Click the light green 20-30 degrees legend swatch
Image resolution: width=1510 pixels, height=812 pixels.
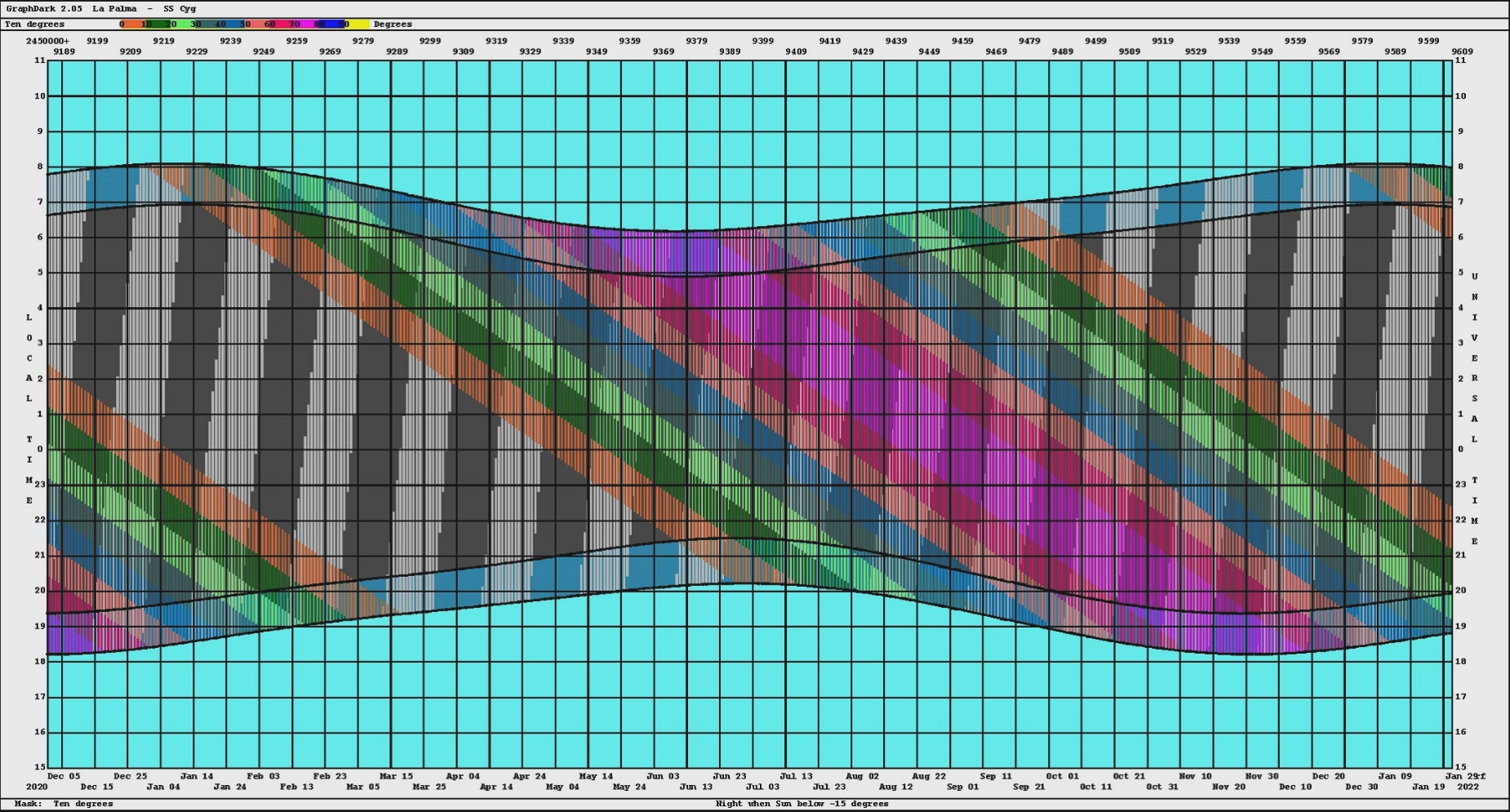[x=181, y=24]
